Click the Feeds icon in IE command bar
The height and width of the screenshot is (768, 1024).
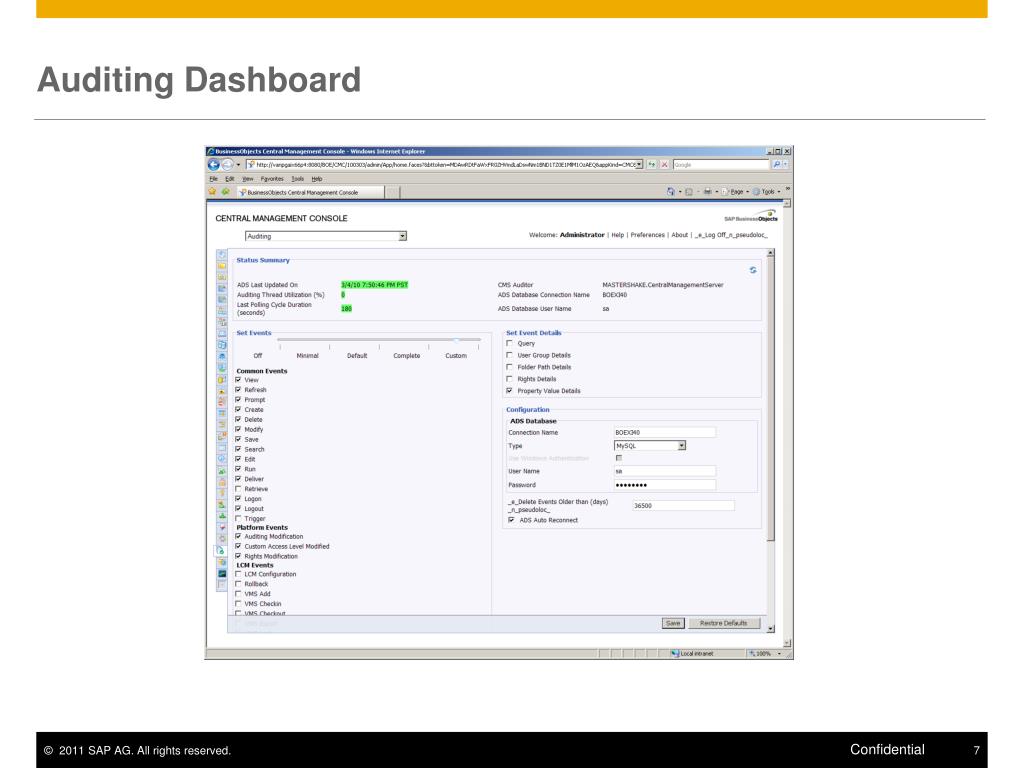click(x=688, y=192)
